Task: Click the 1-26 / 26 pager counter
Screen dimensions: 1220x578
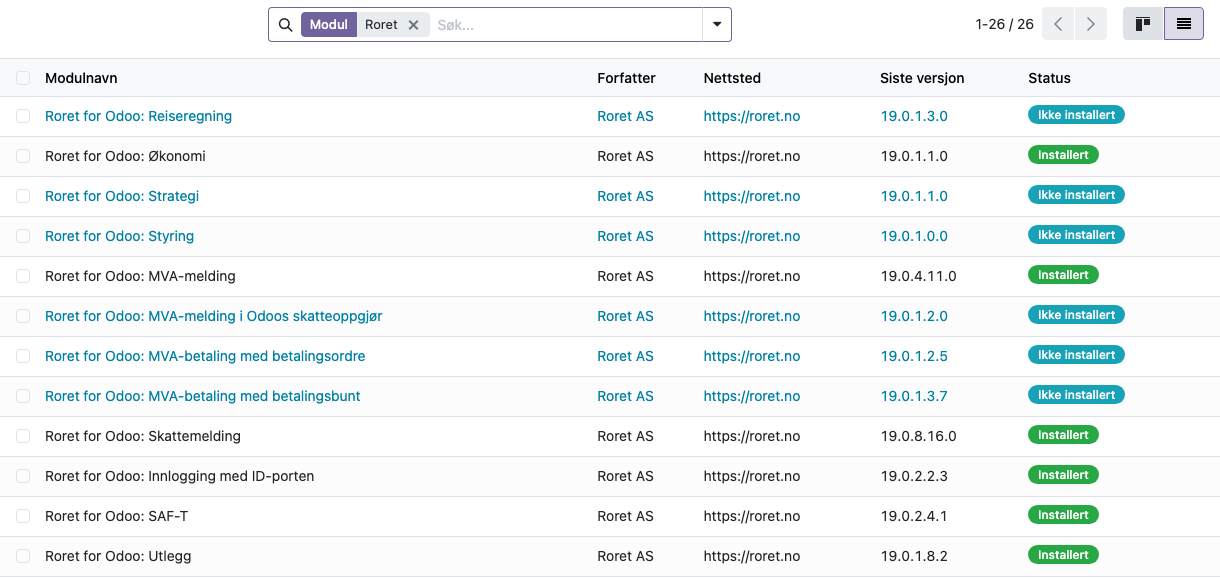Action: pos(1004,24)
